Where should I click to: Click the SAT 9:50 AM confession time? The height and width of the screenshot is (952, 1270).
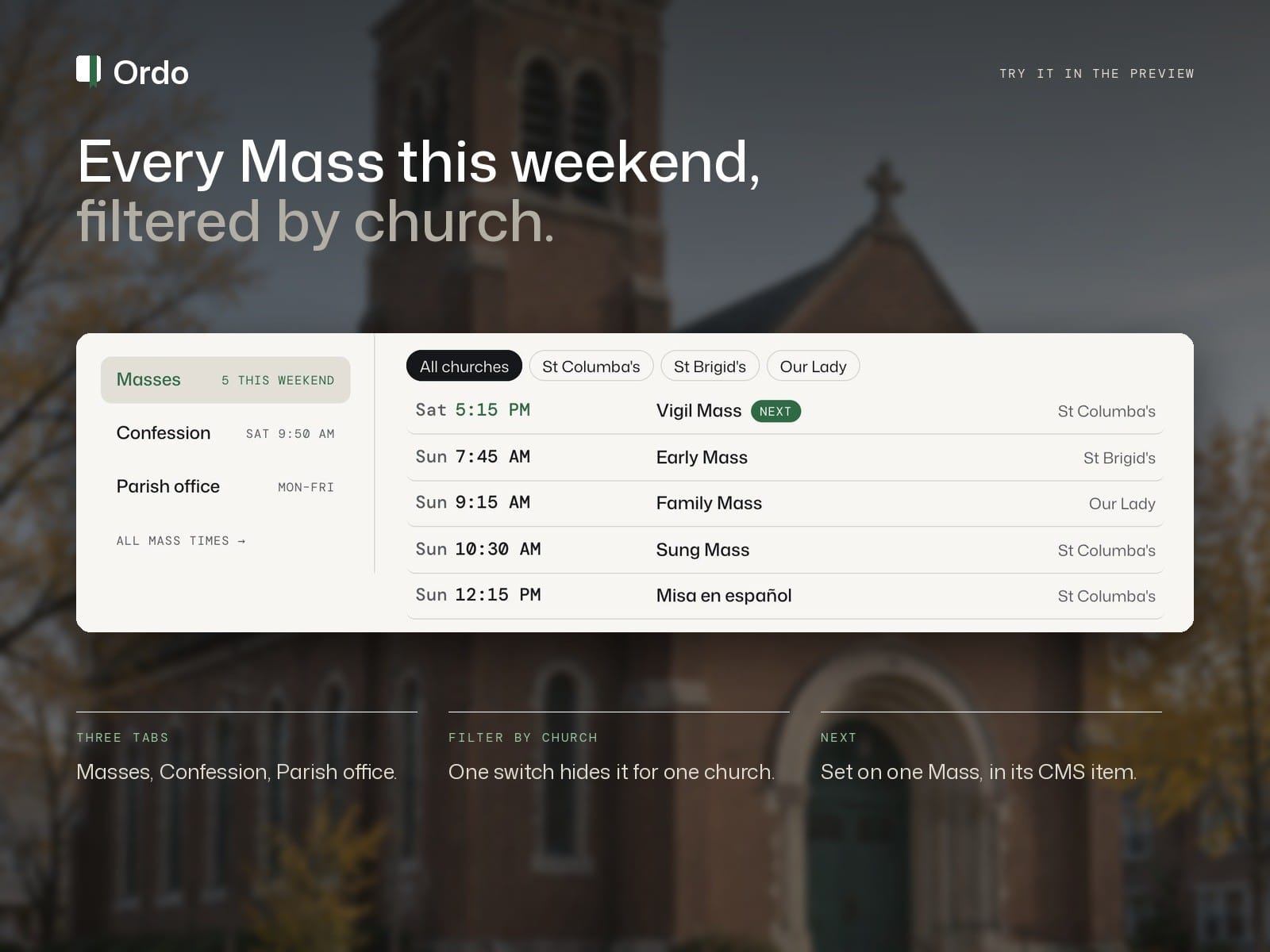[x=291, y=434]
